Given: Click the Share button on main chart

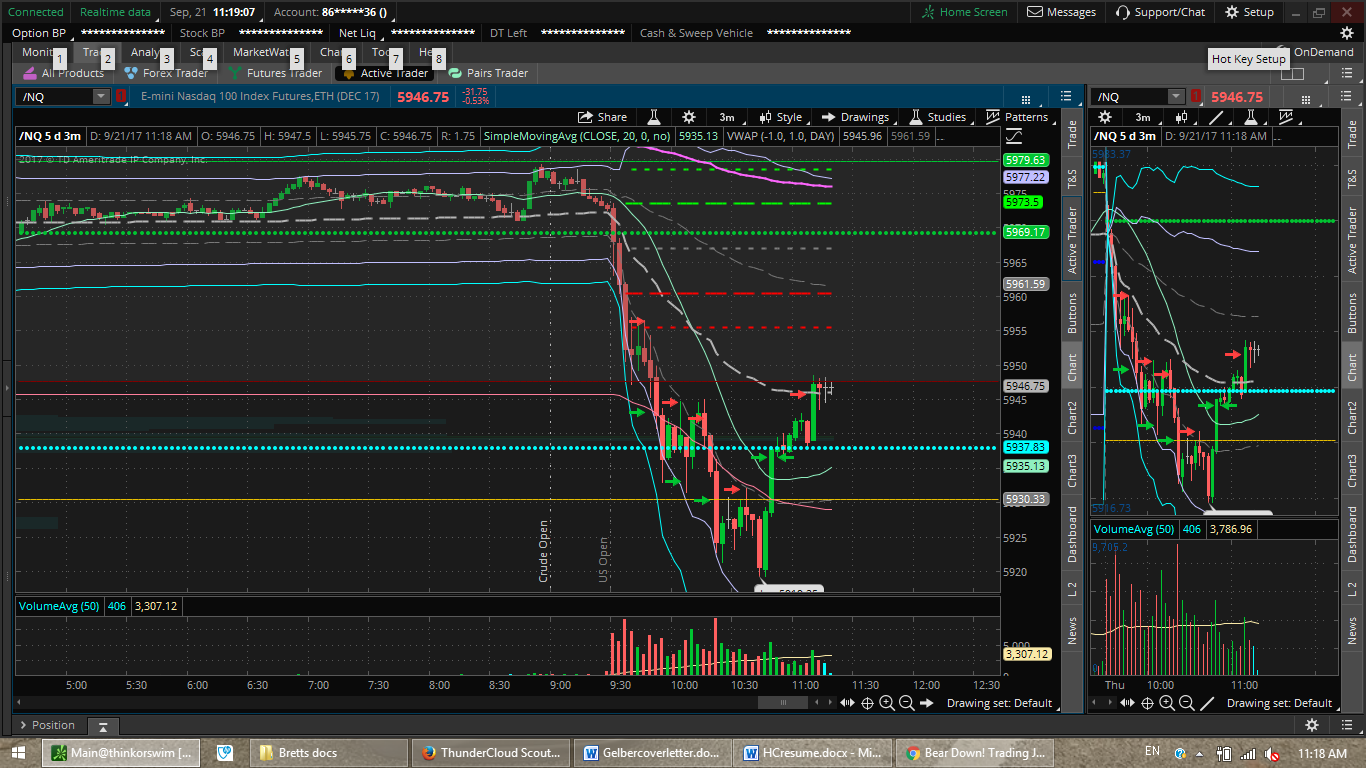Looking at the screenshot, I should coord(603,117).
